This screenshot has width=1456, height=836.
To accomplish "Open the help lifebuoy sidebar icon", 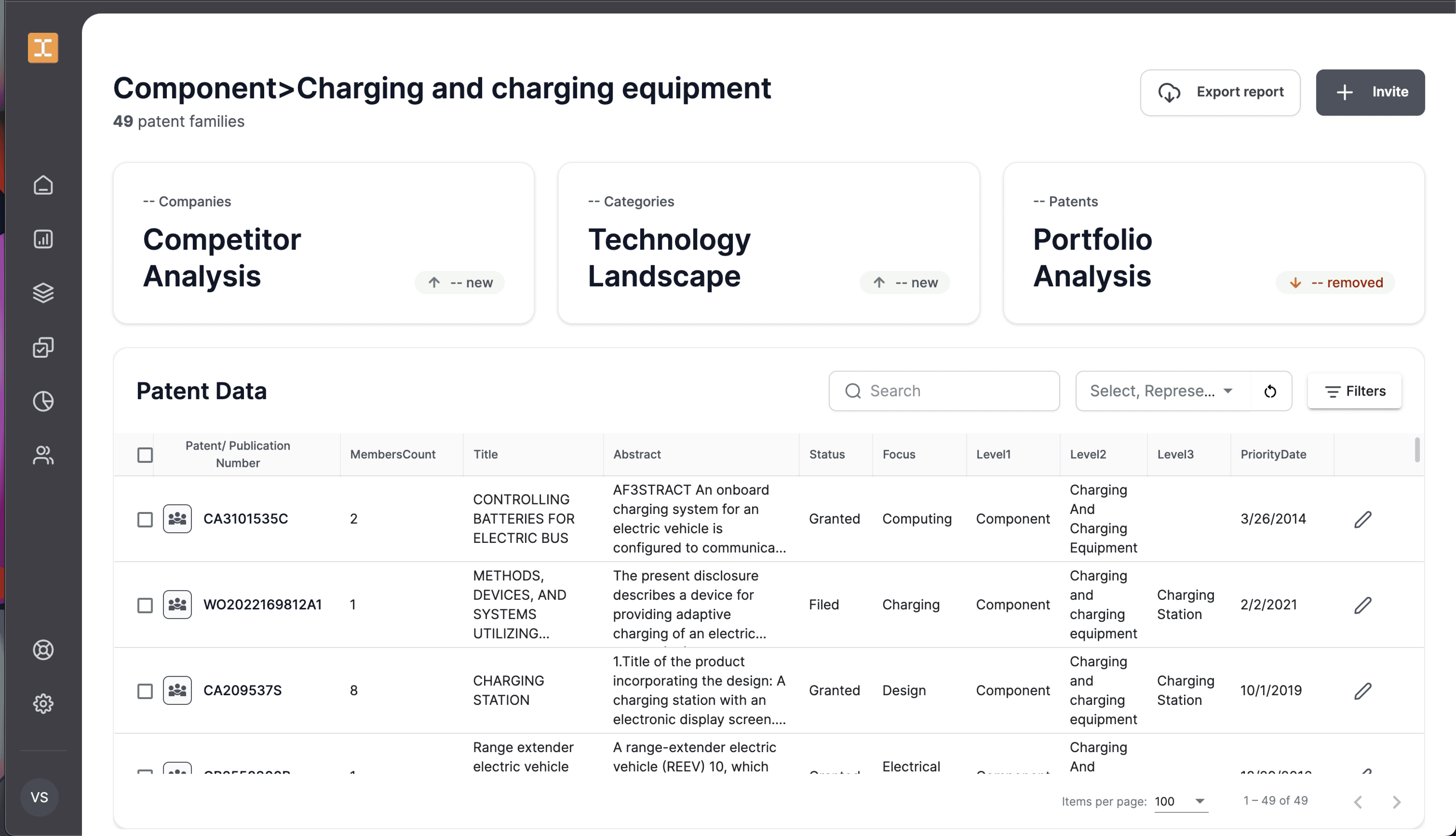I will pyautogui.click(x=43, y=649).
